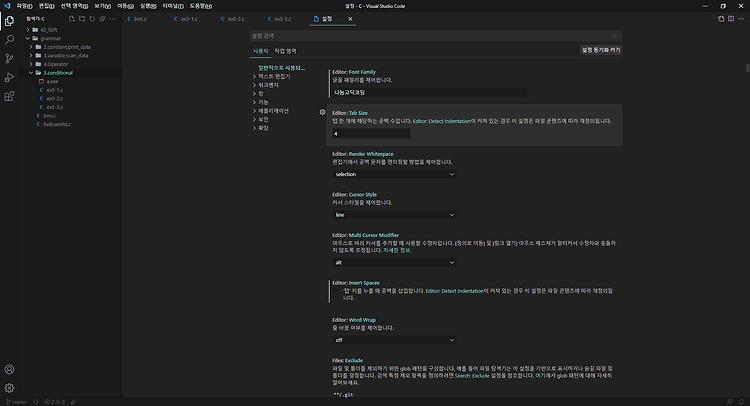Switch to the ex5-3.c editor tab
750x406 pixels.
click(x=283, y=19)
